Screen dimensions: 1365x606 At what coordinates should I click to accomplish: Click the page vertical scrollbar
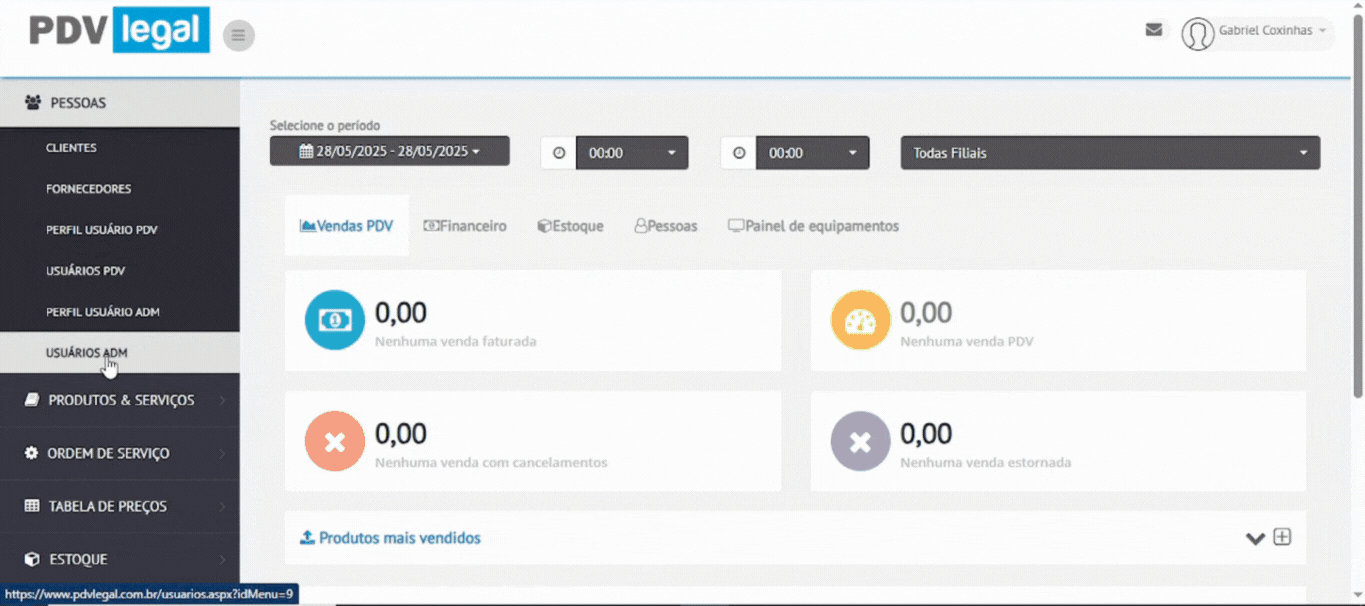1357,200
